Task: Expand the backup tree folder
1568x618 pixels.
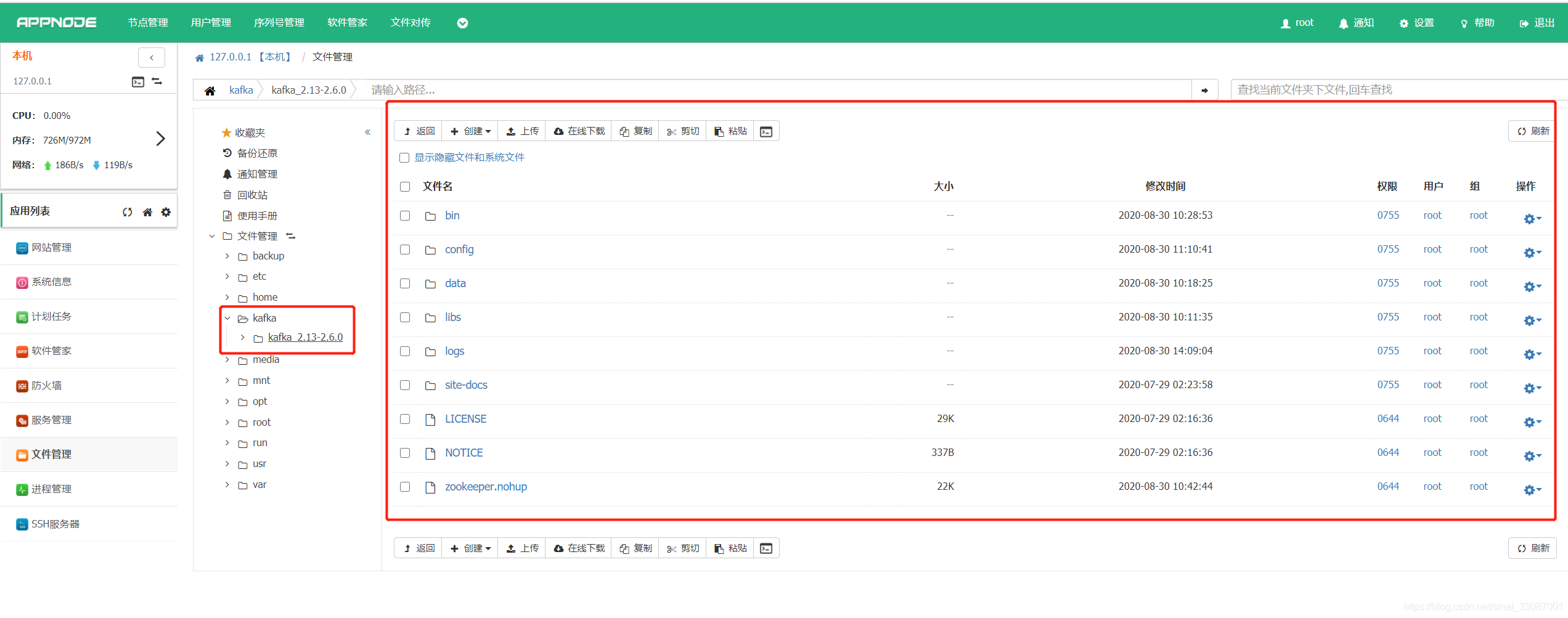Action: click(227, 256)
